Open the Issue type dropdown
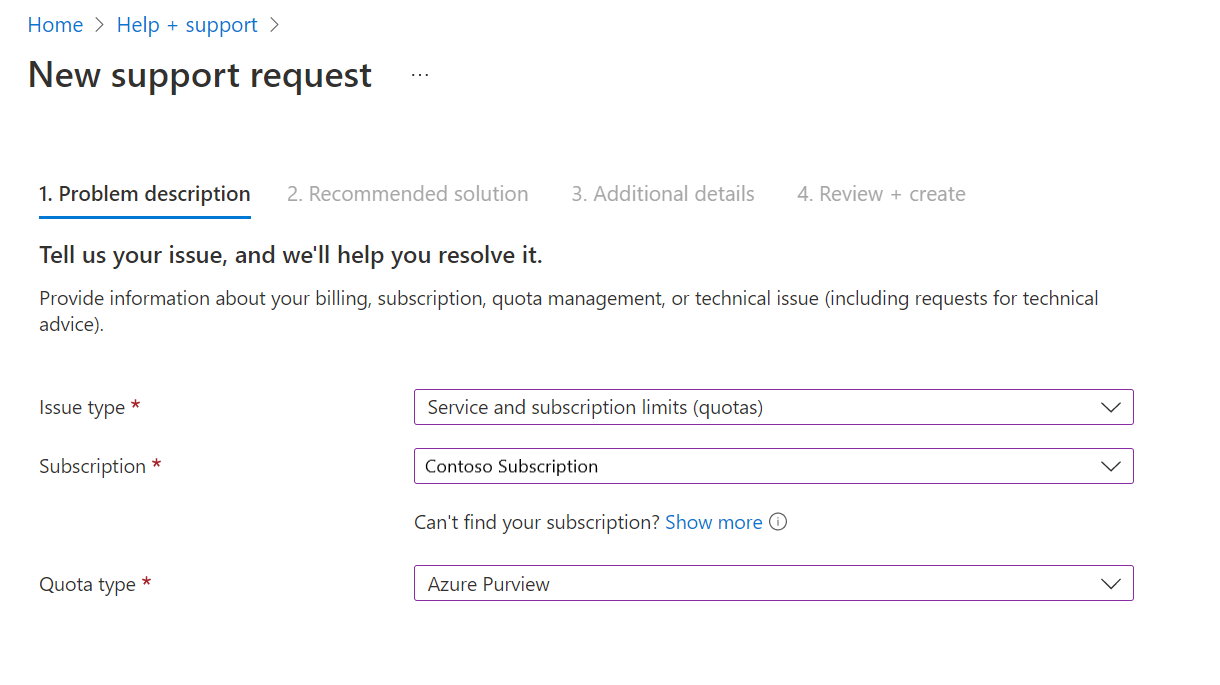Image resolution: width=1220 pixels, height=685 pixels. coord(773,407)
